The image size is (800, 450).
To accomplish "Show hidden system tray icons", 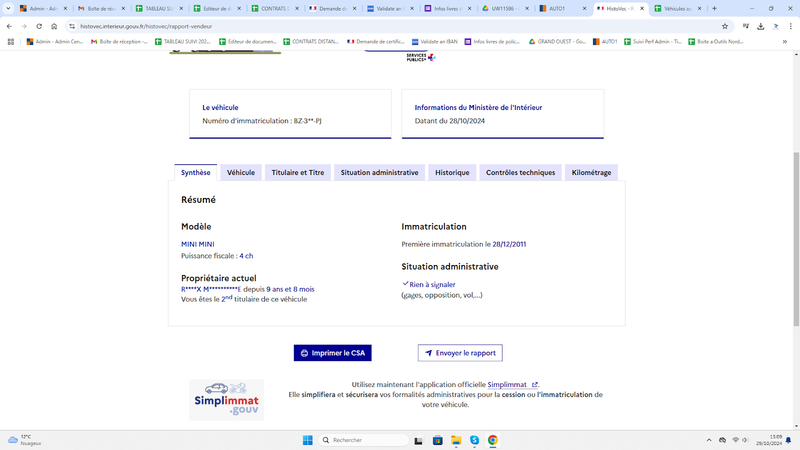I will coord(709,440).
